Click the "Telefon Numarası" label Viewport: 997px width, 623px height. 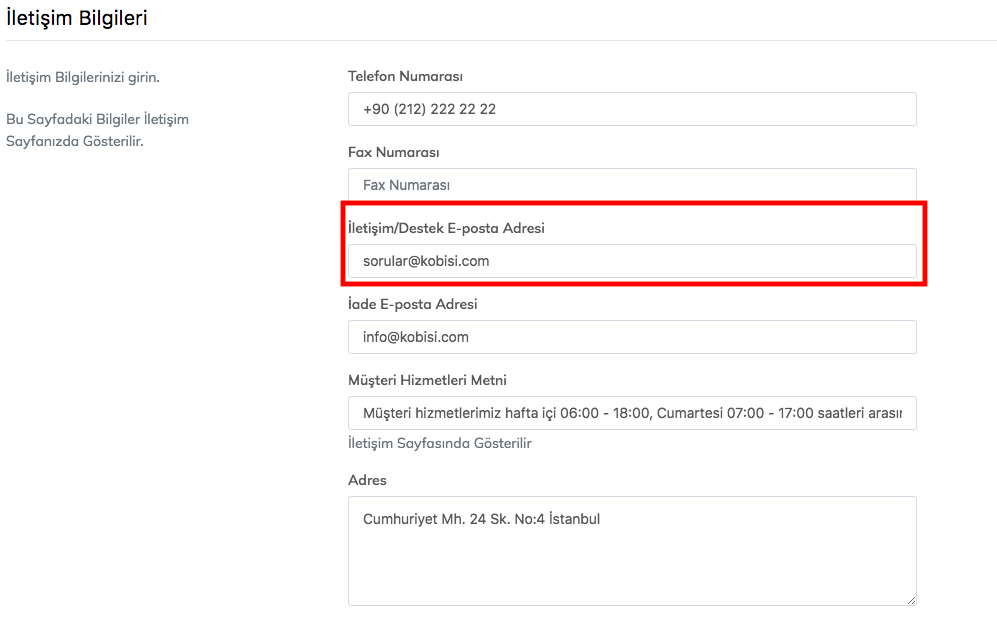coord(405,76)
